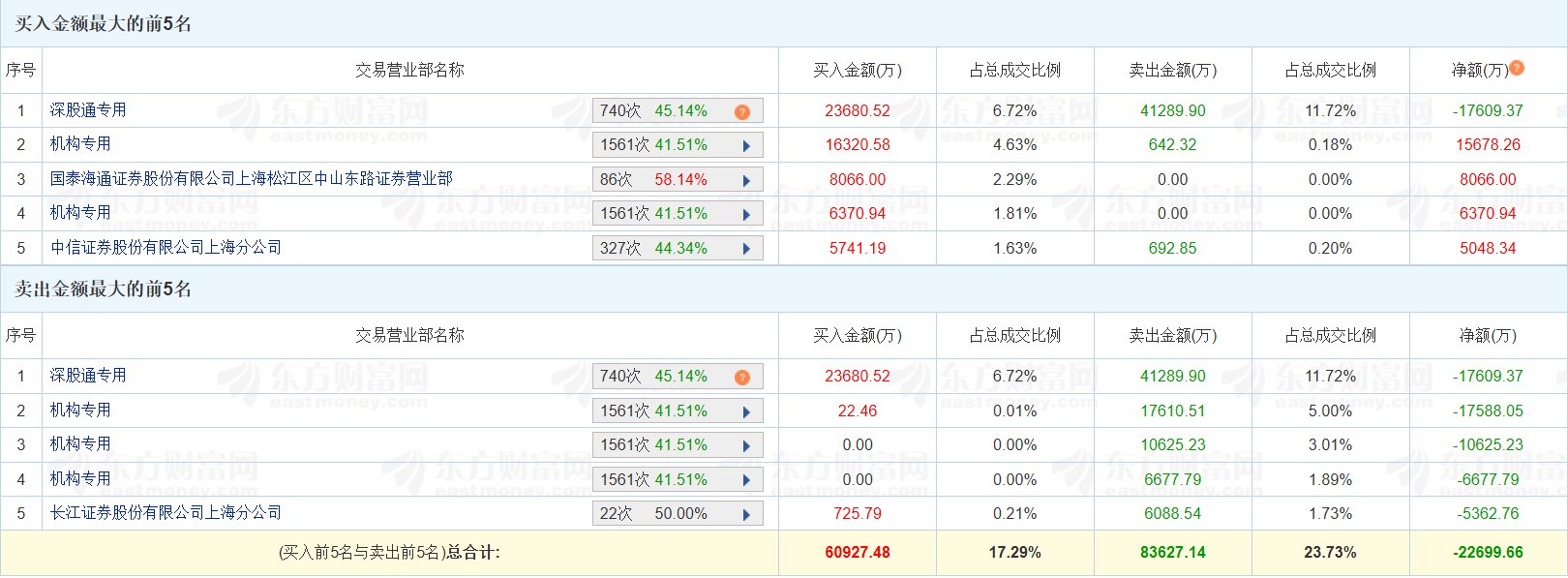Screen dimensions: 1568x578
Task: Expand arrow in buy table's second-row 机构专用
Action: click(746, 146)
